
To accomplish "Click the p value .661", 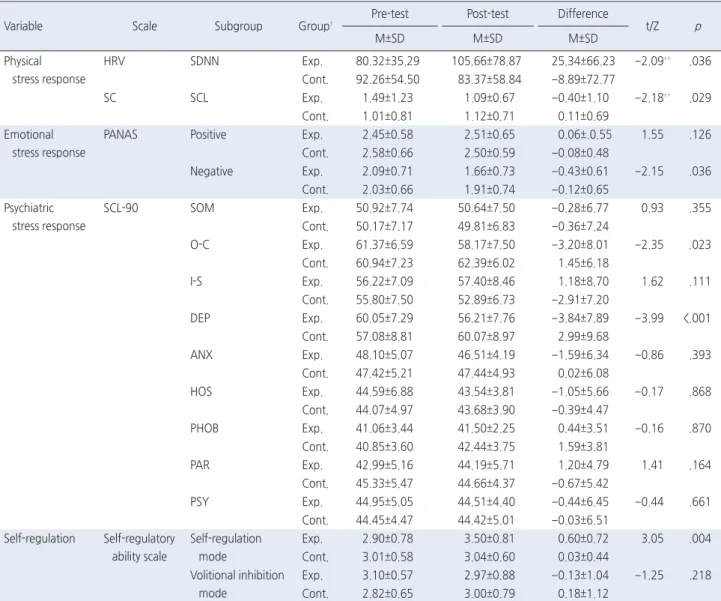I will [x=700, y=502].
